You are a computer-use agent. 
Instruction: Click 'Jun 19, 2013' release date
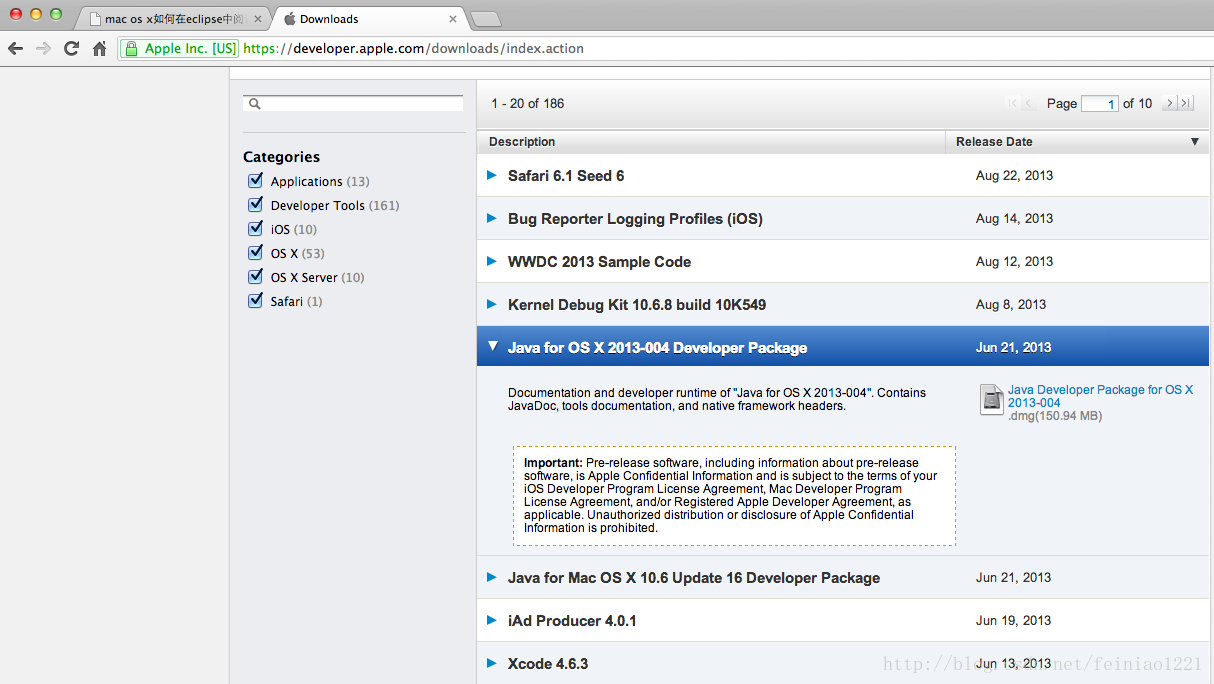[1014, 620]
